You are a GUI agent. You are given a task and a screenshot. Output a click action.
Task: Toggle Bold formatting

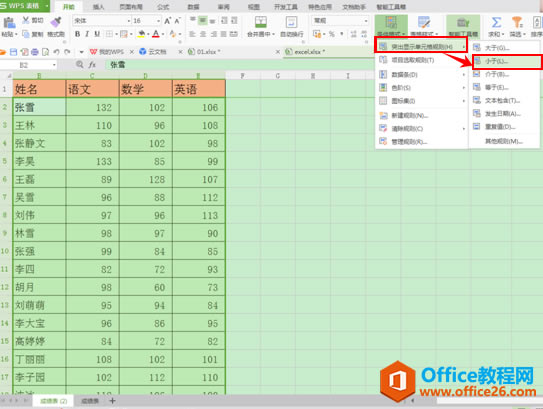point(77,34)
